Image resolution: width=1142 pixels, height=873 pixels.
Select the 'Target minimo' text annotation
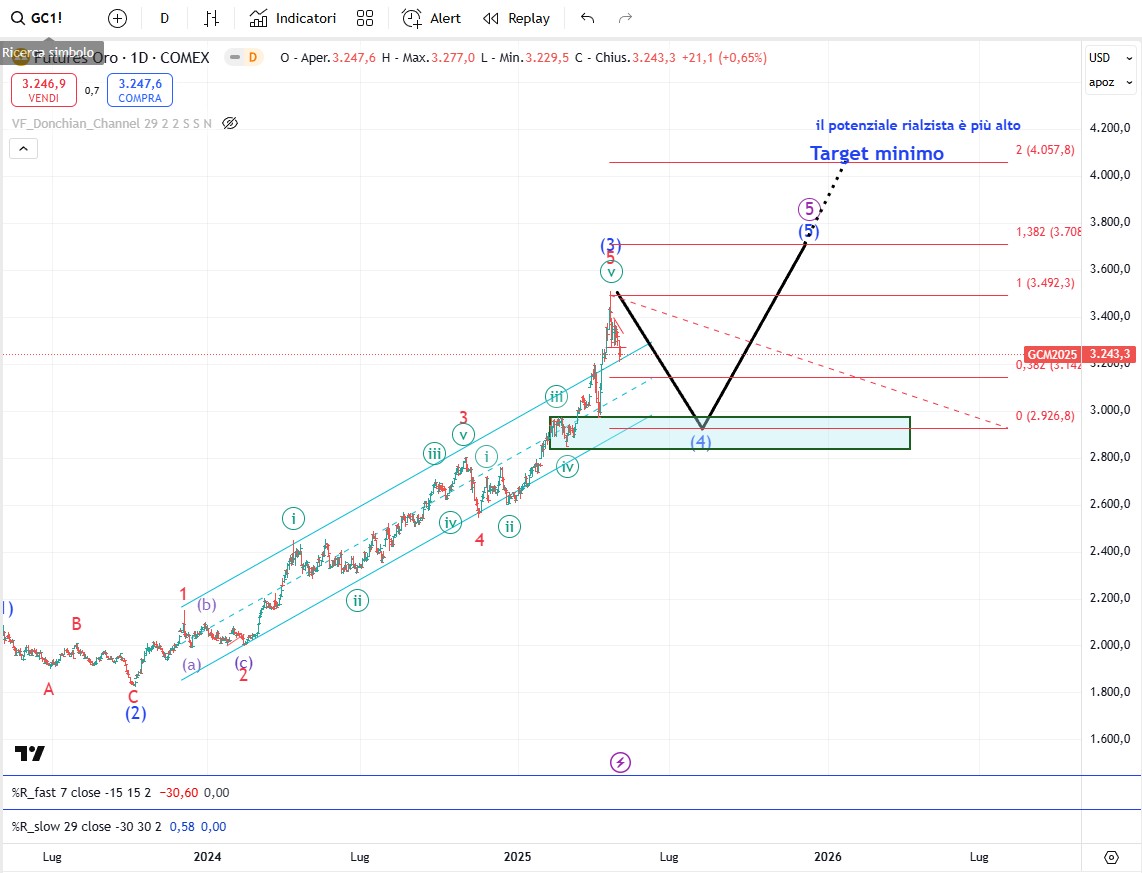877,153
